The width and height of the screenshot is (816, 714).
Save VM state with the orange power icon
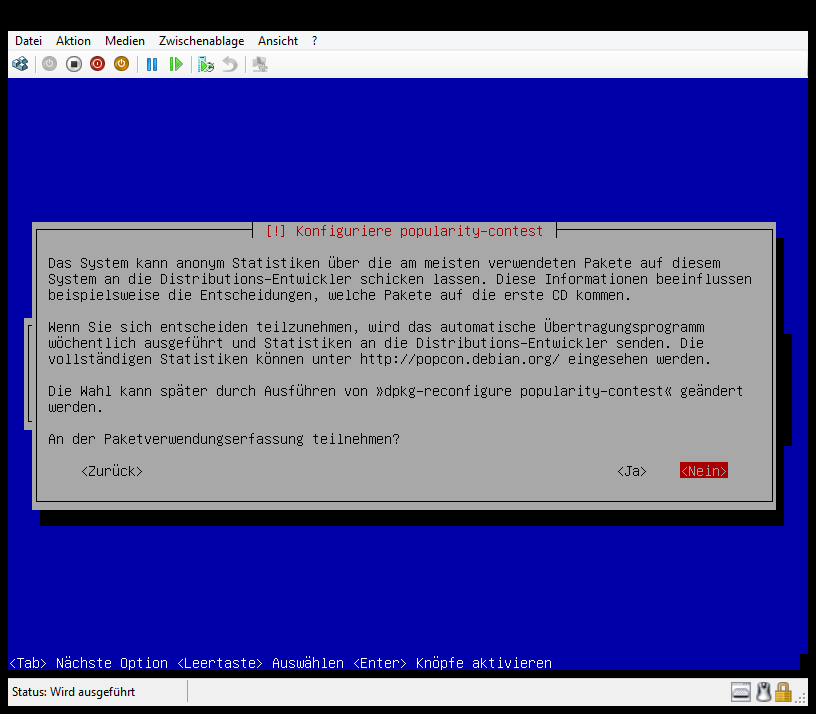[x=121, y=65]
